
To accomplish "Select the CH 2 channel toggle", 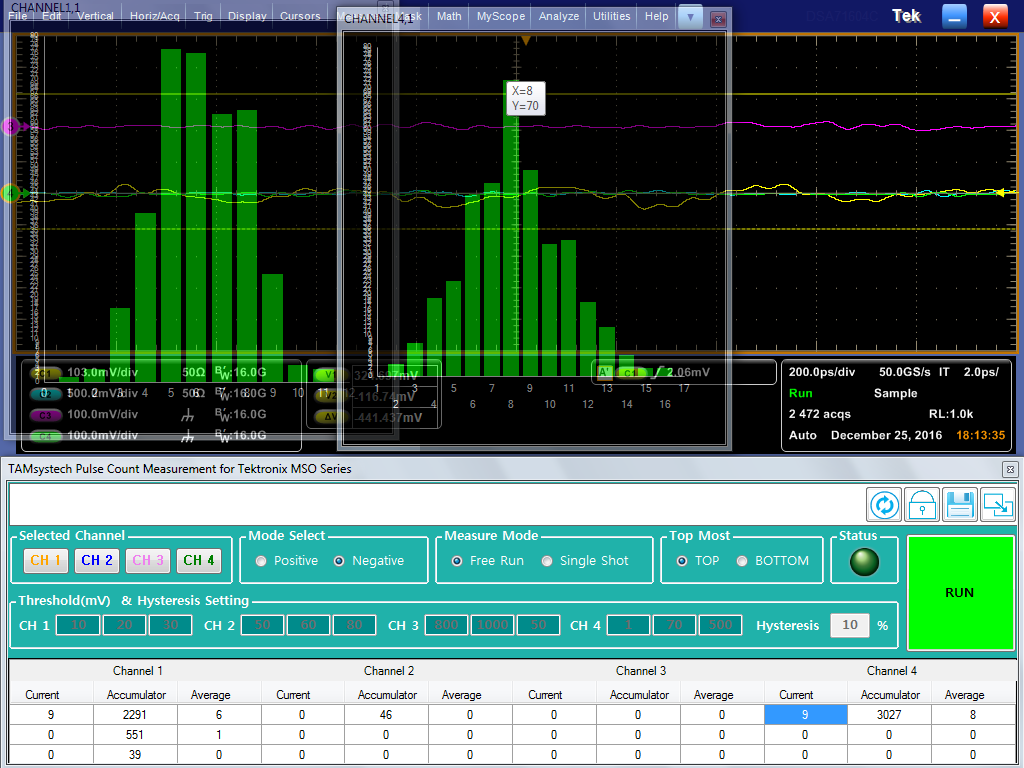I will coord(97,560).
